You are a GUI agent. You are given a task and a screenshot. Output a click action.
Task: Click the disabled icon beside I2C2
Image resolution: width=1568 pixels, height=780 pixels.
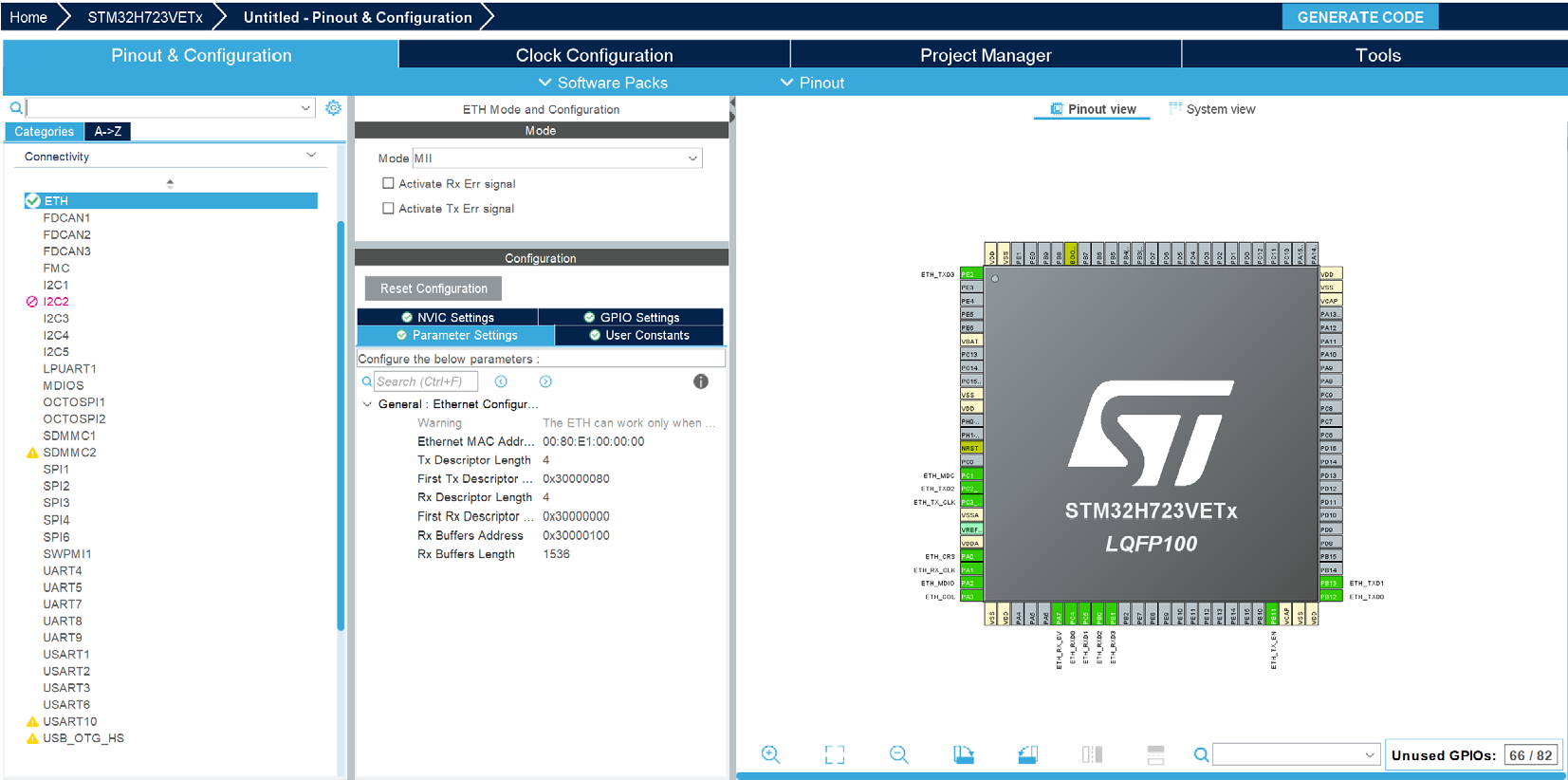coord(32,302)
